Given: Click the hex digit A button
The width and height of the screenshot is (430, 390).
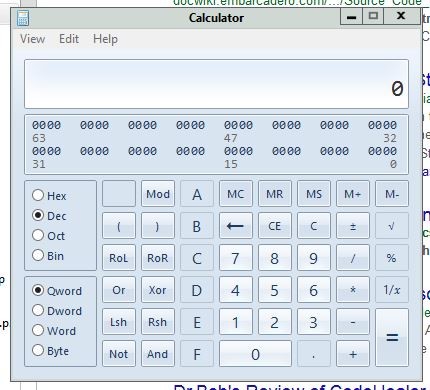Looking at the screenshot, I should coord(197,194).
